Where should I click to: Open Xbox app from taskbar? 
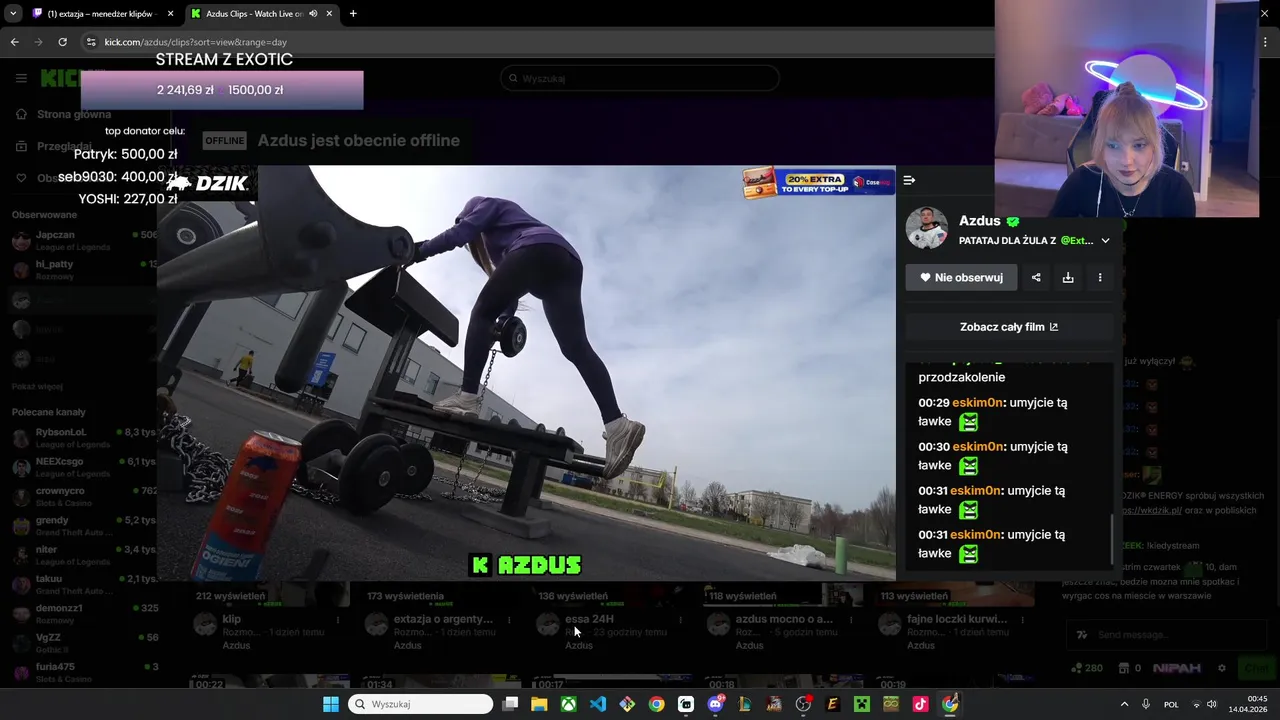coord(568,704)
